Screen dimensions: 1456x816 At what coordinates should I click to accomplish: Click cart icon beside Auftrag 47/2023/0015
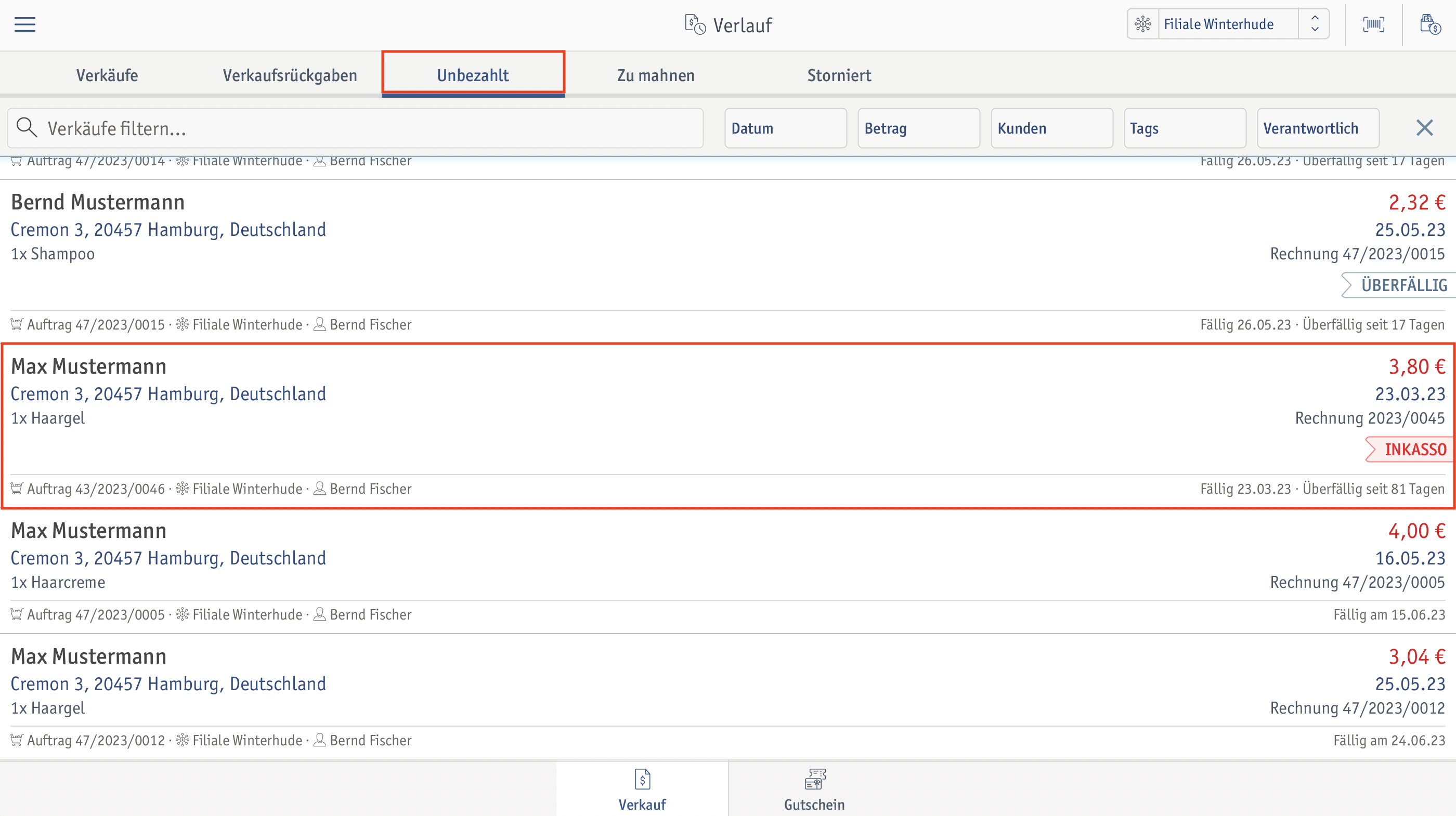[17, 324]
